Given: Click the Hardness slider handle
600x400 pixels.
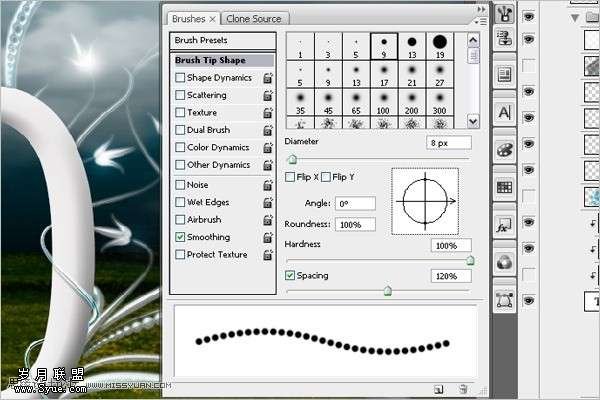Looking at the screenshot, I should tap(470, 261).
